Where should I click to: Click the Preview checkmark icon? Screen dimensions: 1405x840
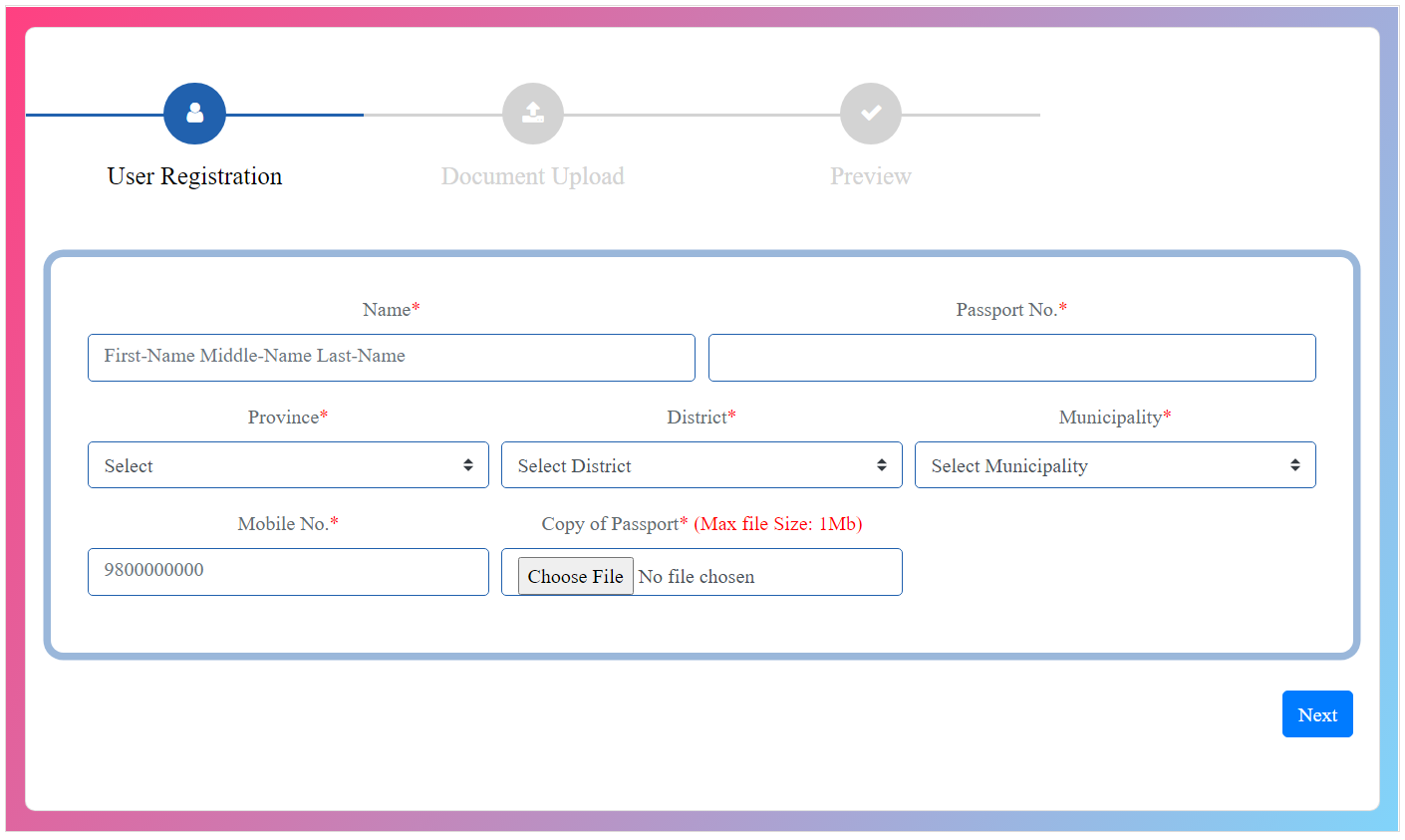(870, 113)
